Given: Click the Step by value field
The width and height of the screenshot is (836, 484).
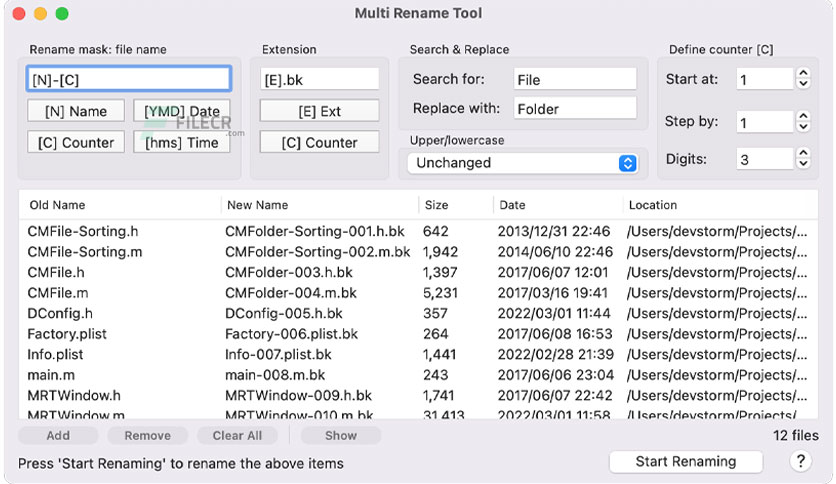Looking at the screenshot, I should [x=764, y=123].
